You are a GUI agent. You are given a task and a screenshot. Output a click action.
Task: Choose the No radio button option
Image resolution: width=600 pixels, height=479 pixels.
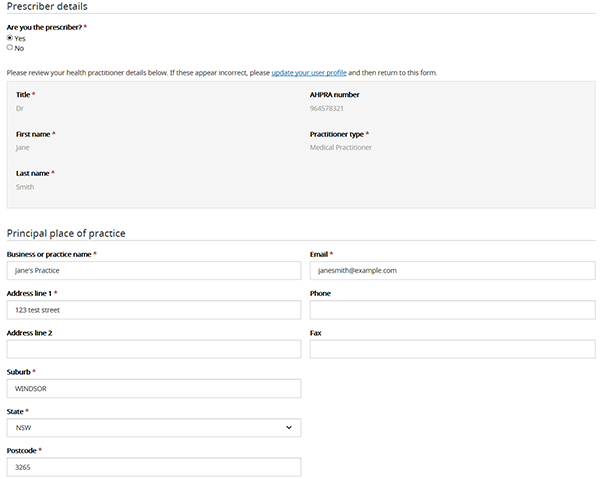click(x=10, y=47)
